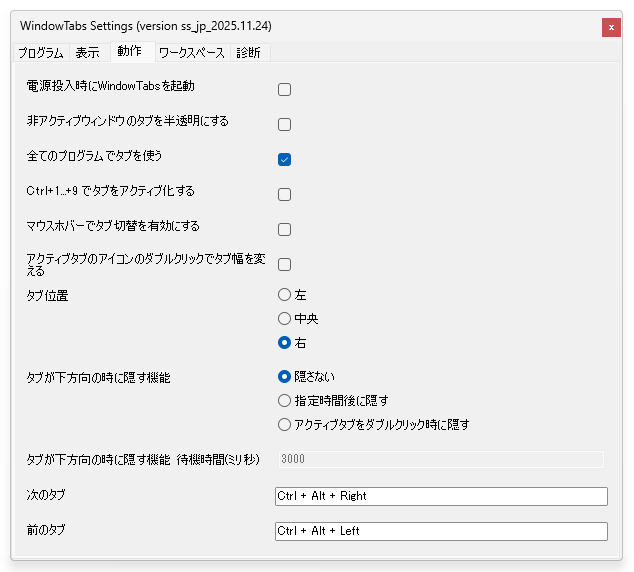The height and width of the screenshot is (572, 634).
Task: Close the WindowTabs Settings window
Action: point(611,27)
